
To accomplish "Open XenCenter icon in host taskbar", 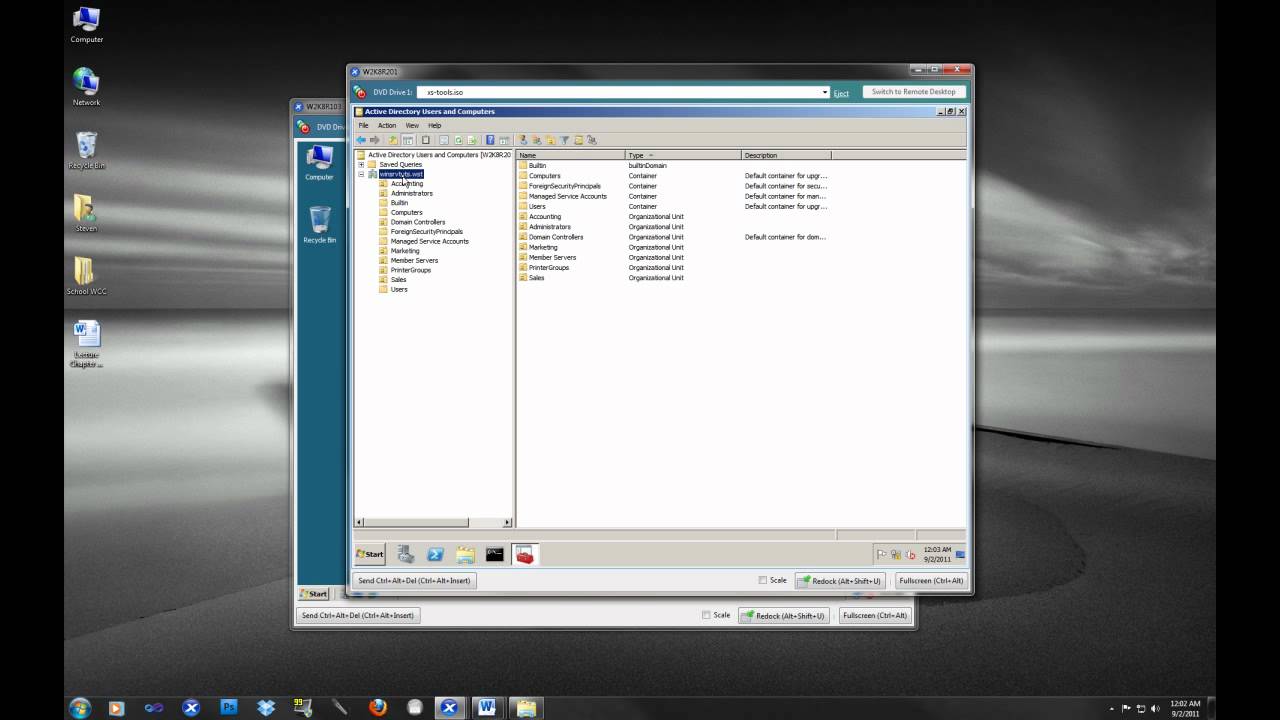I will coord(449,707).
